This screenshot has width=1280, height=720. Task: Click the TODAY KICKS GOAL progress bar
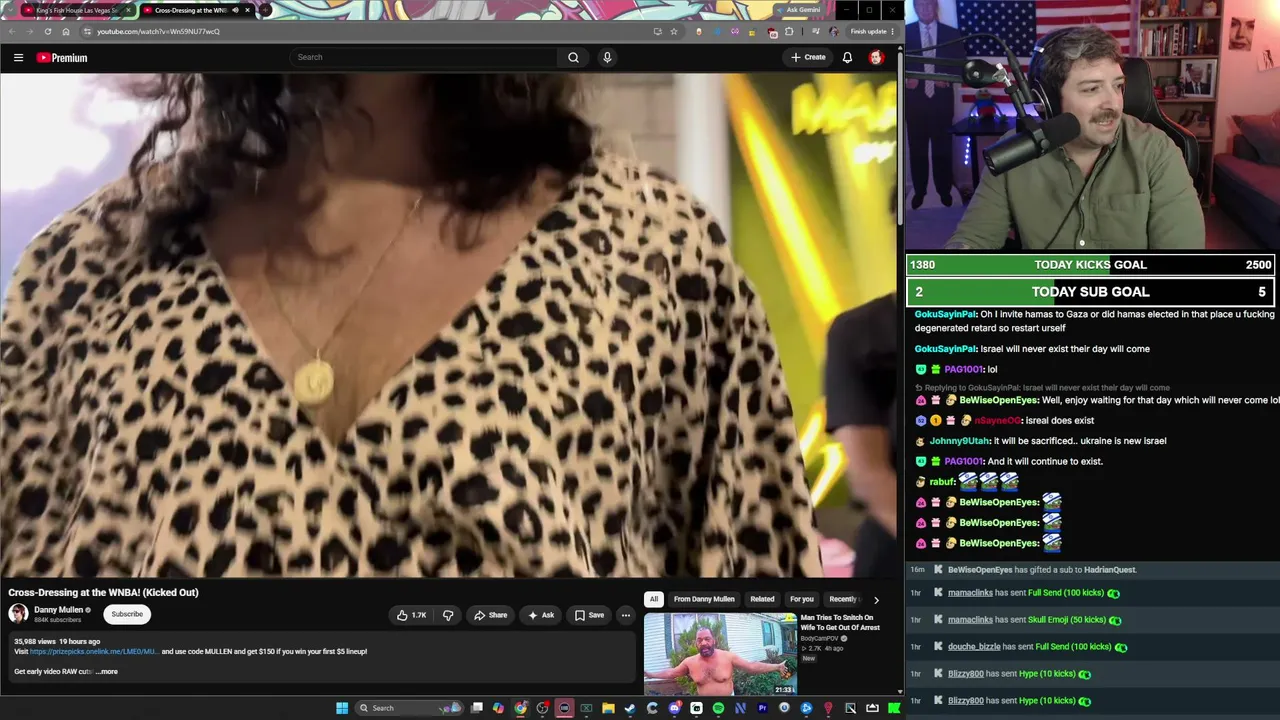pos(1091,265)
